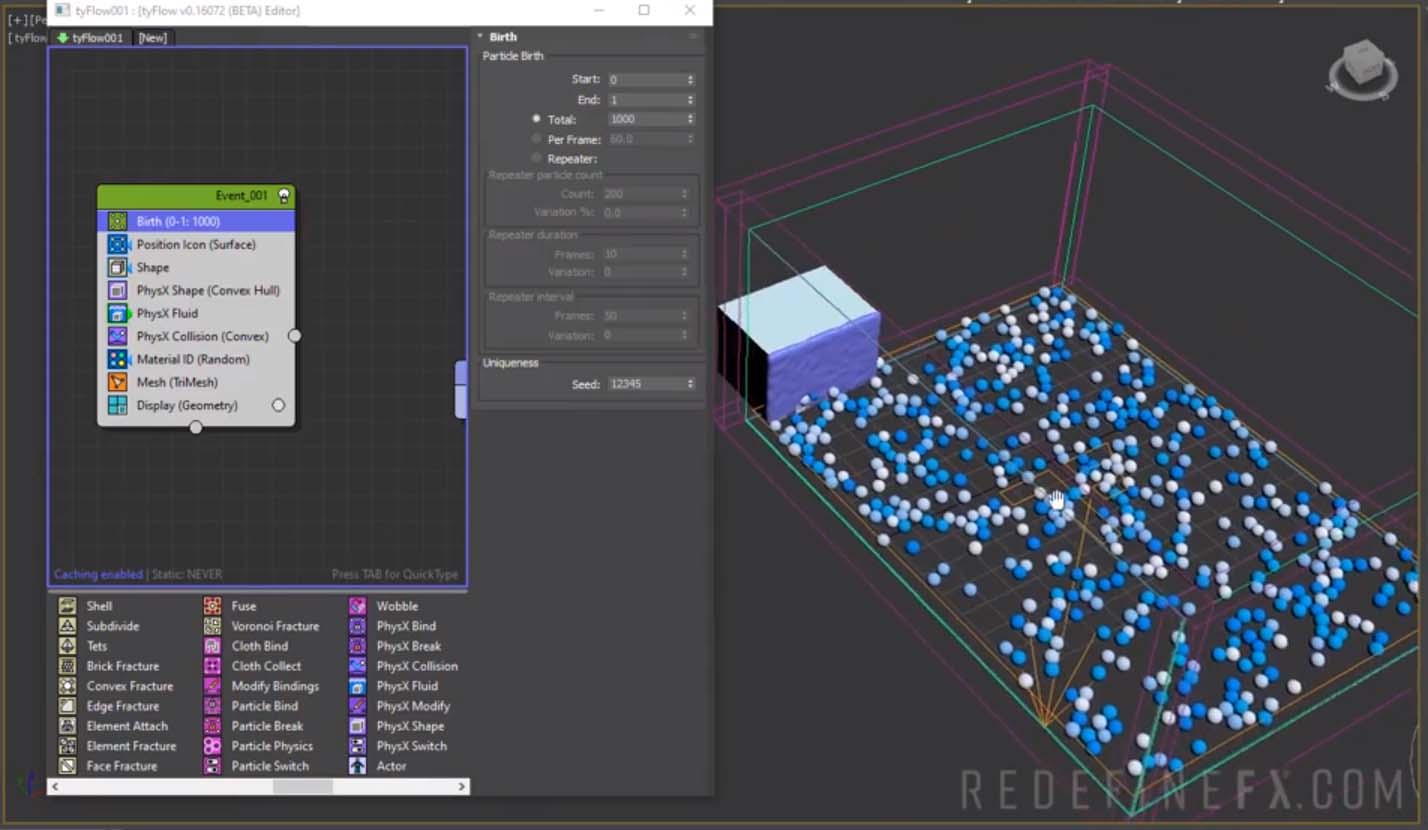1428x830 pixels.
Task: Pick the Shell operator from the depot
Action: (85, 606)
